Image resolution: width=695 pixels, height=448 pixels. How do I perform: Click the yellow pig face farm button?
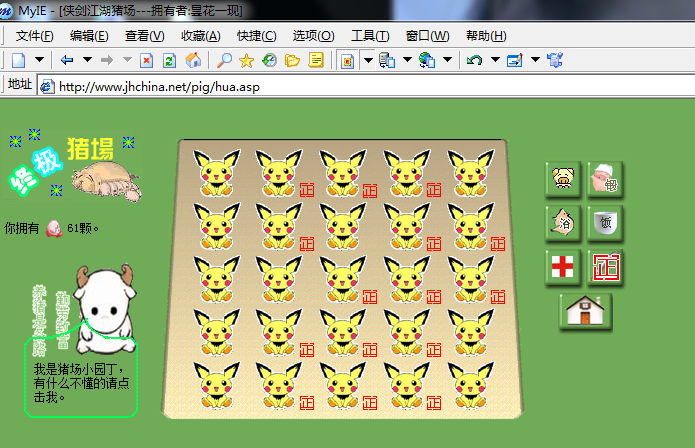[563, 179]
